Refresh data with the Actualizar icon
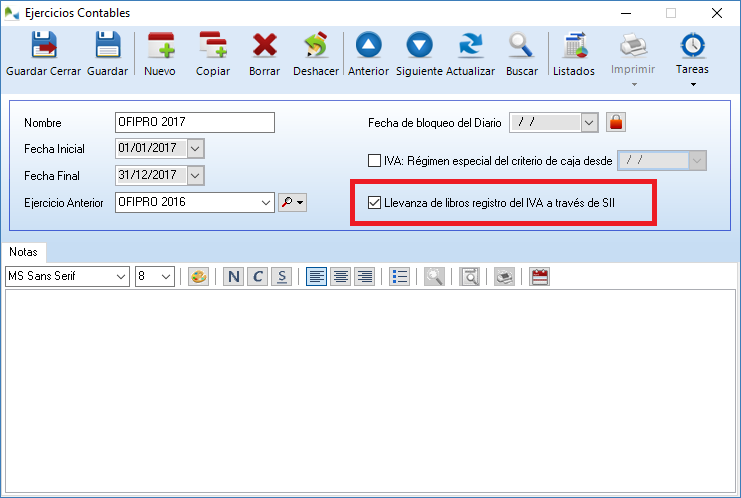This screenshot has height=498, width=741. (x=471, y=45)
